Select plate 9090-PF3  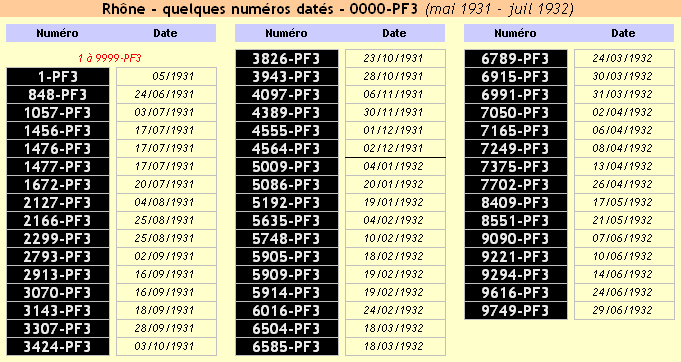(x=516, y=239)
